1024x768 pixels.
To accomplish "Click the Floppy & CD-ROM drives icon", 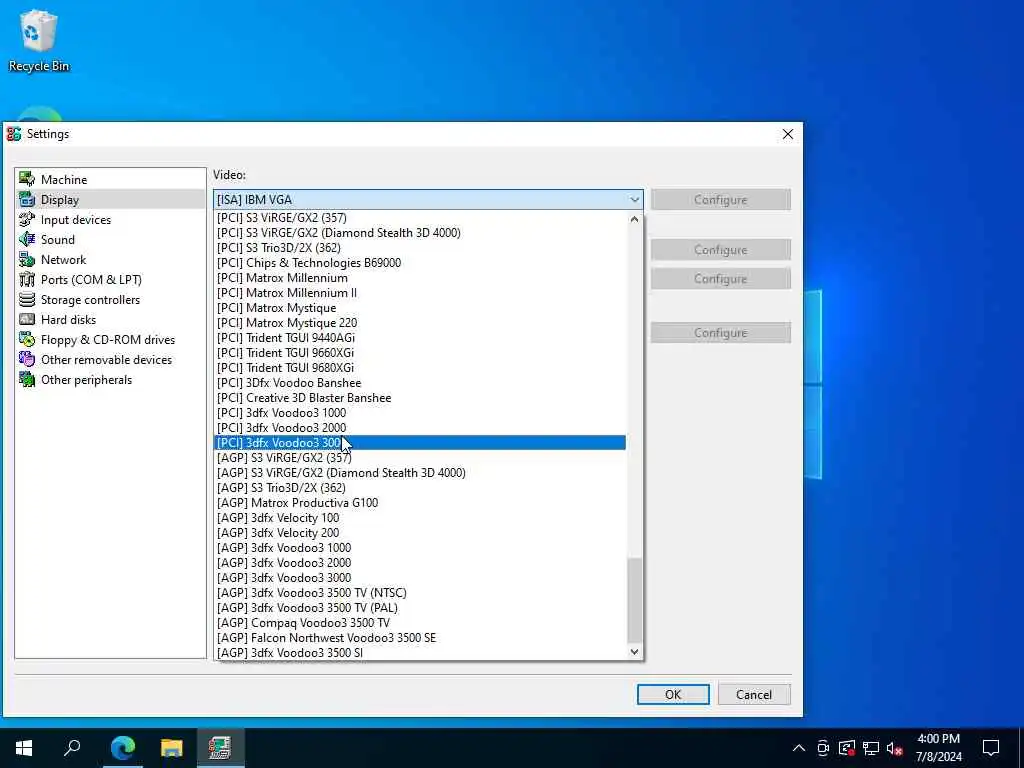I will pos(27,340).
